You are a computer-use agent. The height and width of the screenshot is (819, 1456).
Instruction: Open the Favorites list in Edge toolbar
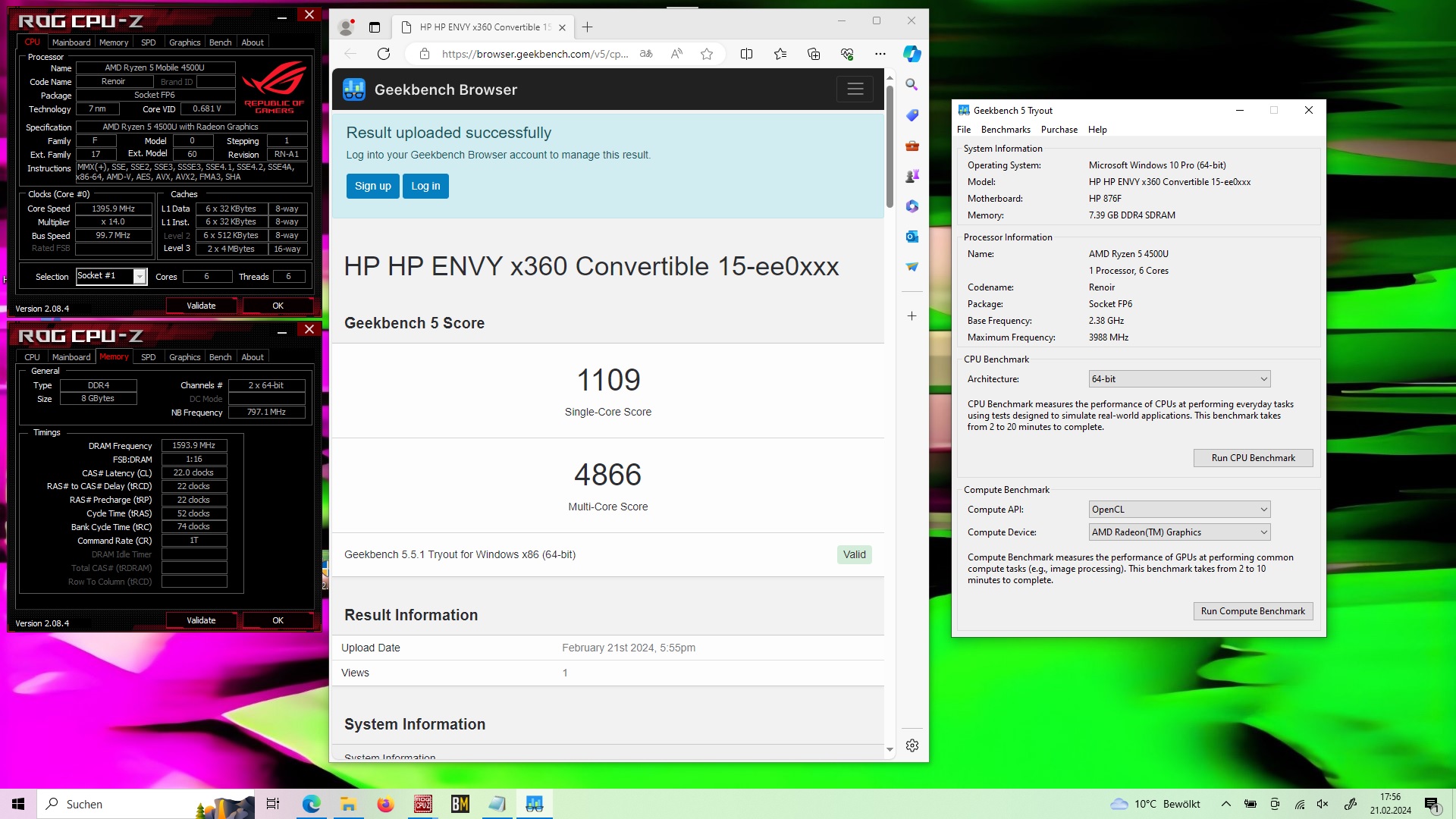[x=780, y=54]
